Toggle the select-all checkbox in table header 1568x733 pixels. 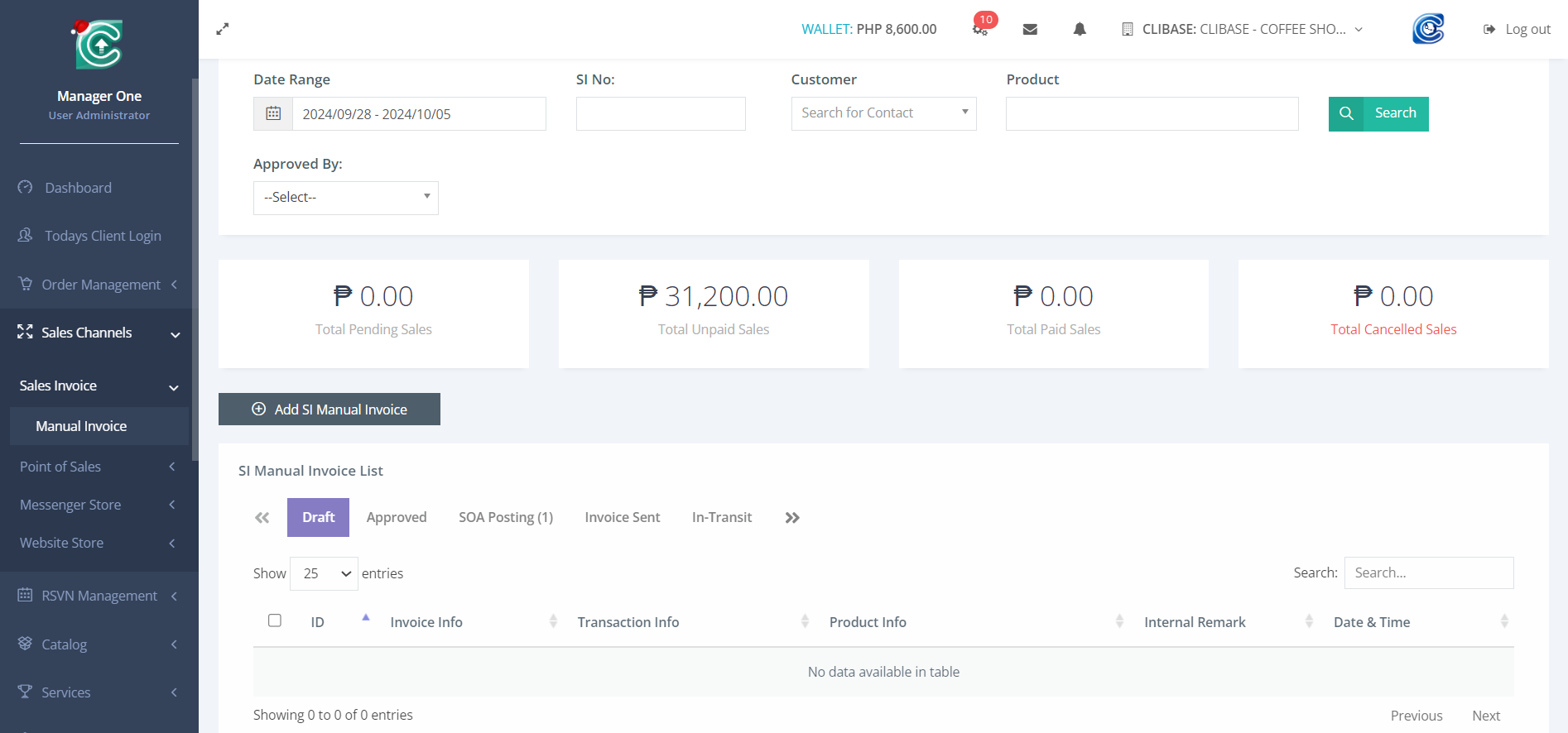point(275,620)
